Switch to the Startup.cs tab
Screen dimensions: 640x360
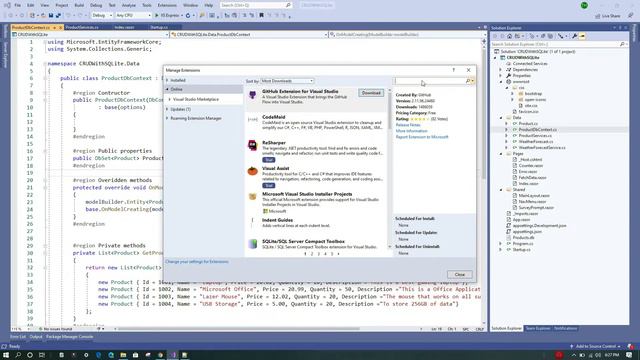[x=159, y=27]
